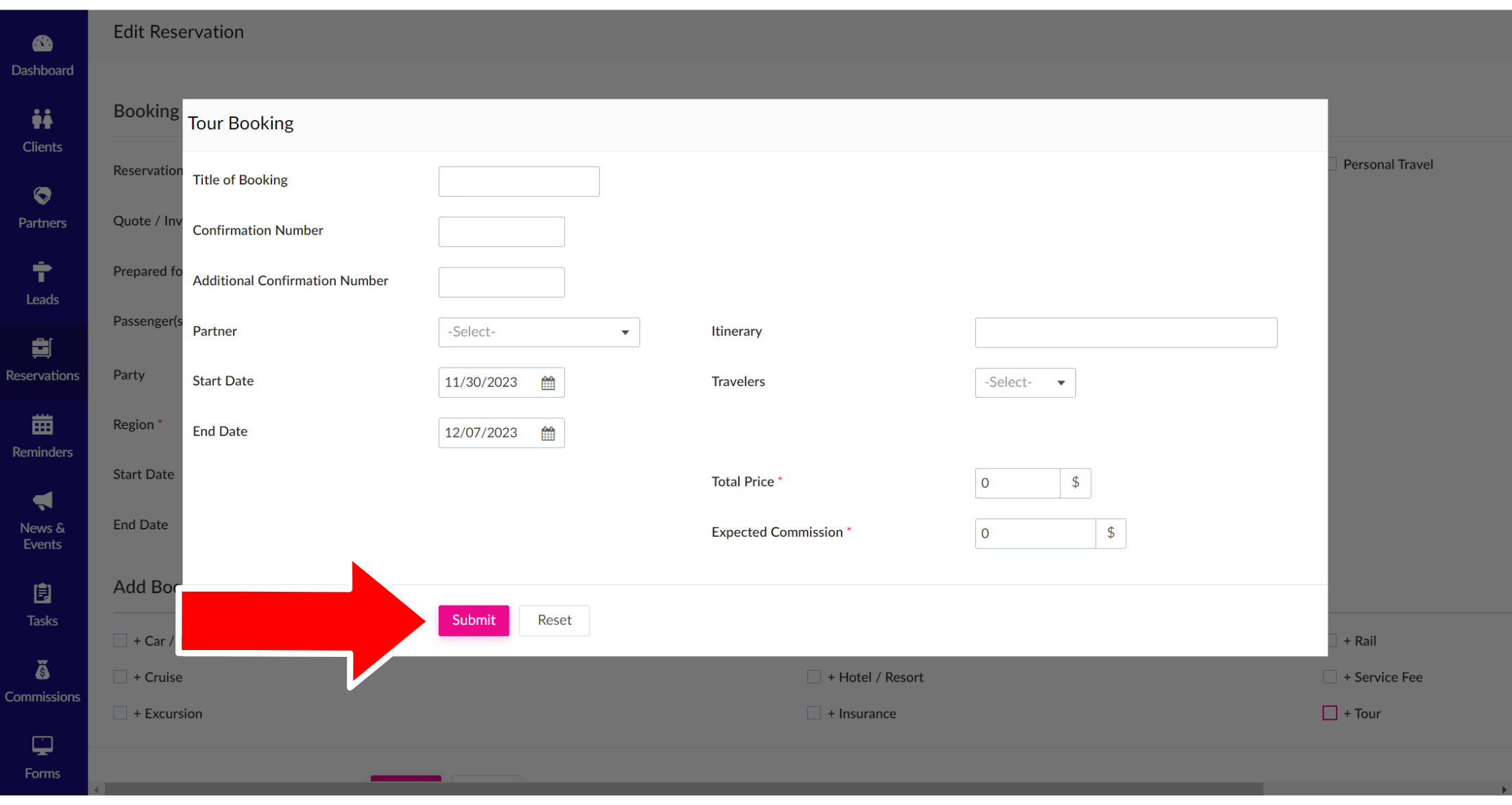This screenshot has height=805, width=1512.
Task: Toggle the + Excursion checkbox
Action: tap(120, 714)
